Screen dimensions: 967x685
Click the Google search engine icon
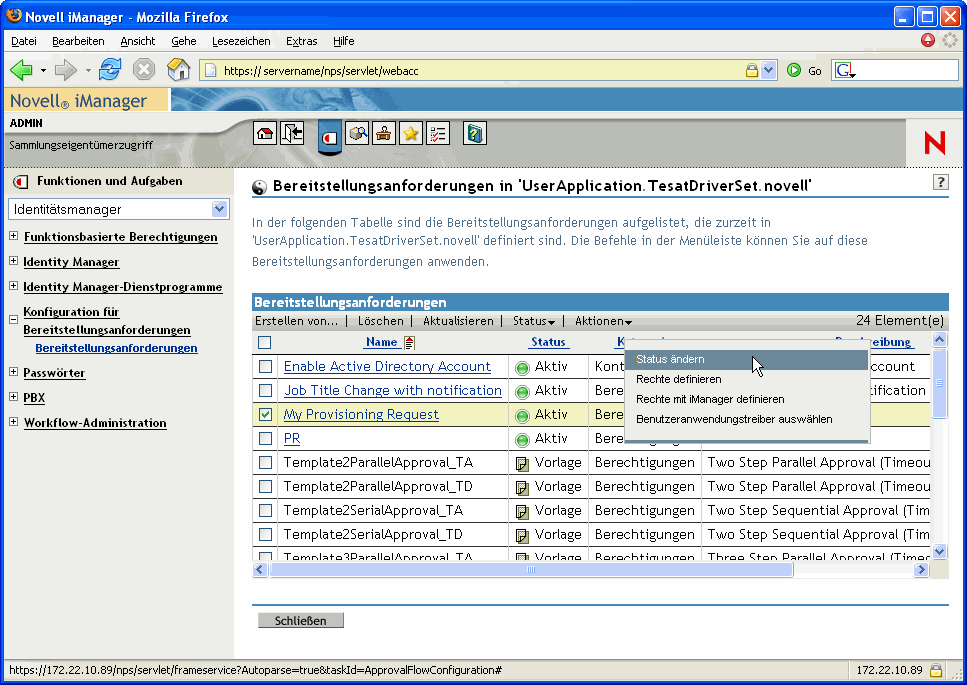[844, 70]
